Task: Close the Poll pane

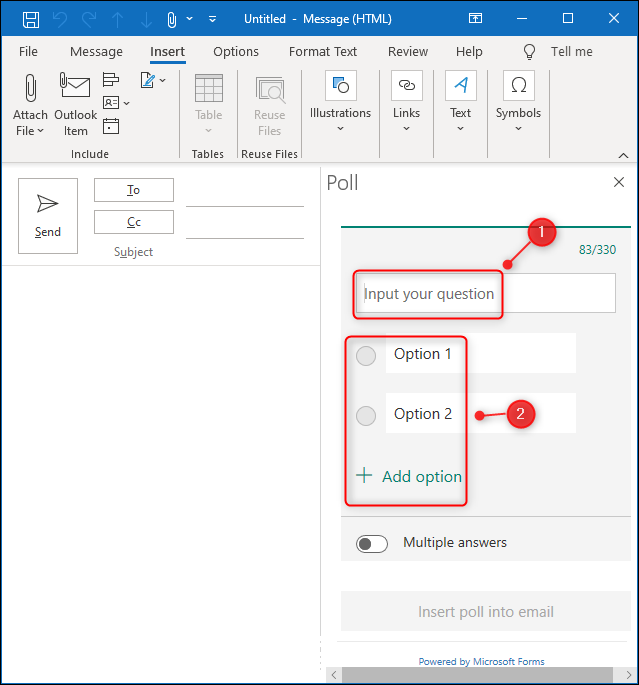Action: [618, 182]
